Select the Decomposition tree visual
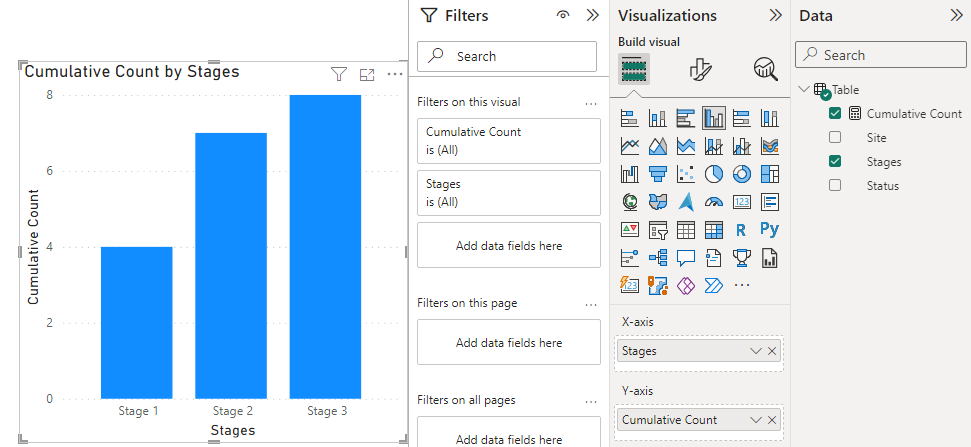 pos(658,258)
